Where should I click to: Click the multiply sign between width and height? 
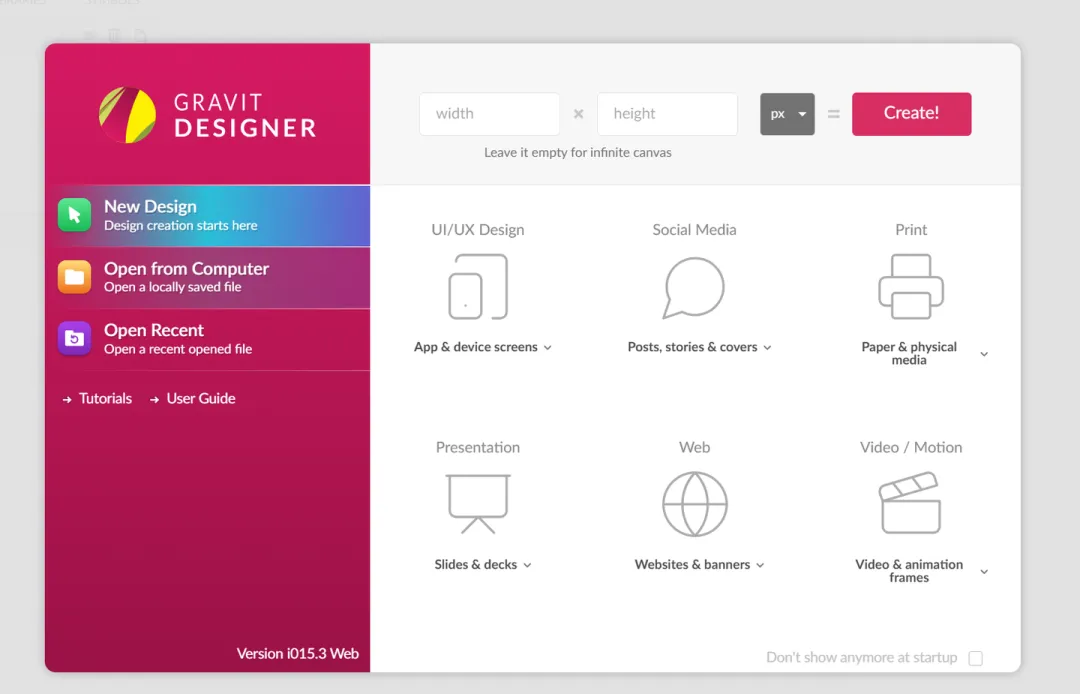579,114
